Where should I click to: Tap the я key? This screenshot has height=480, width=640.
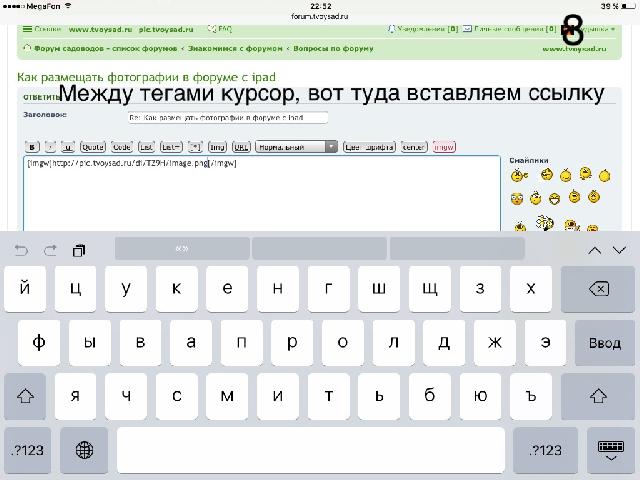tap(76, 396)
